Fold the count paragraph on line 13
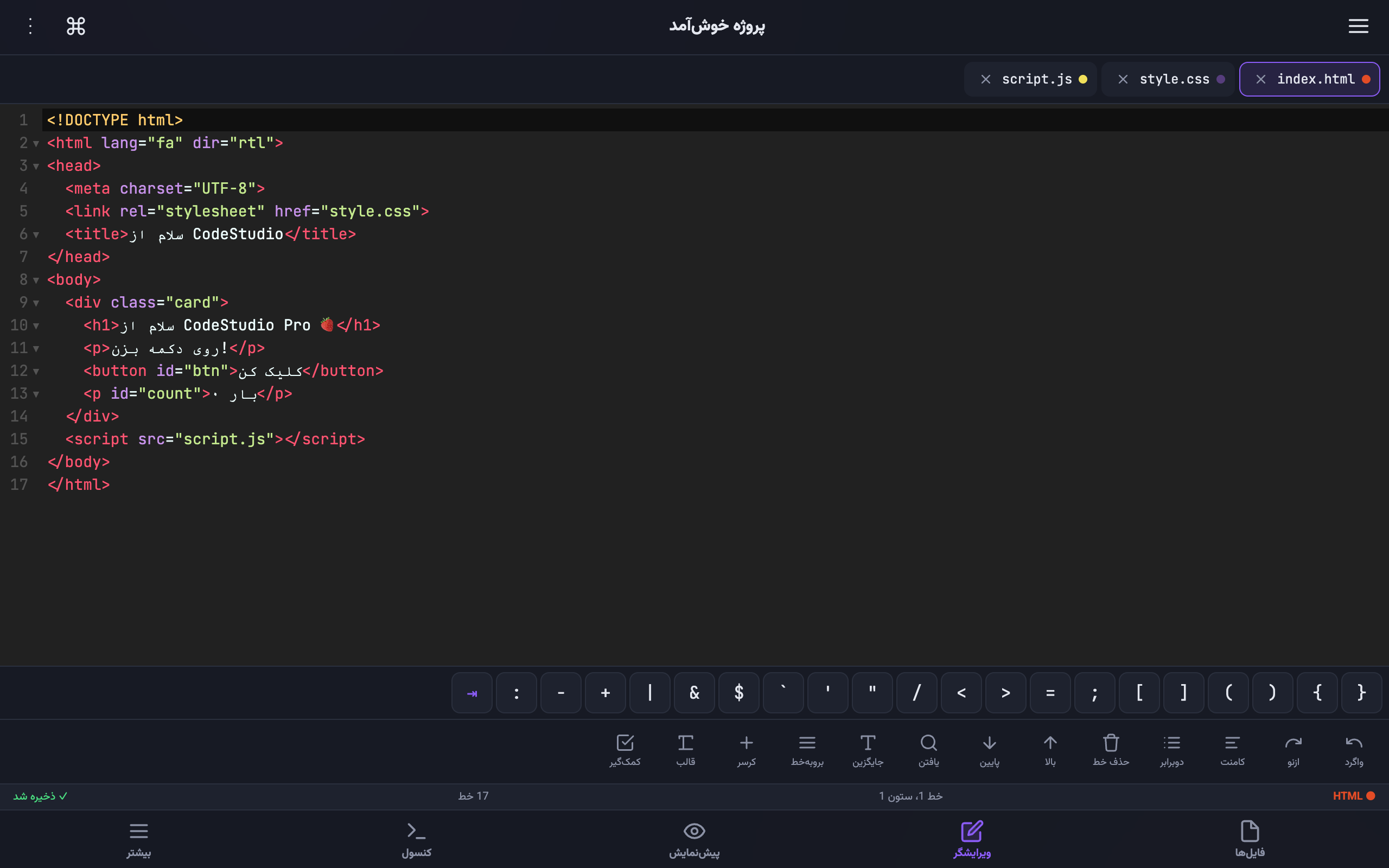The height and width of the screenshot is (868, 1389). tap(36, 394)
